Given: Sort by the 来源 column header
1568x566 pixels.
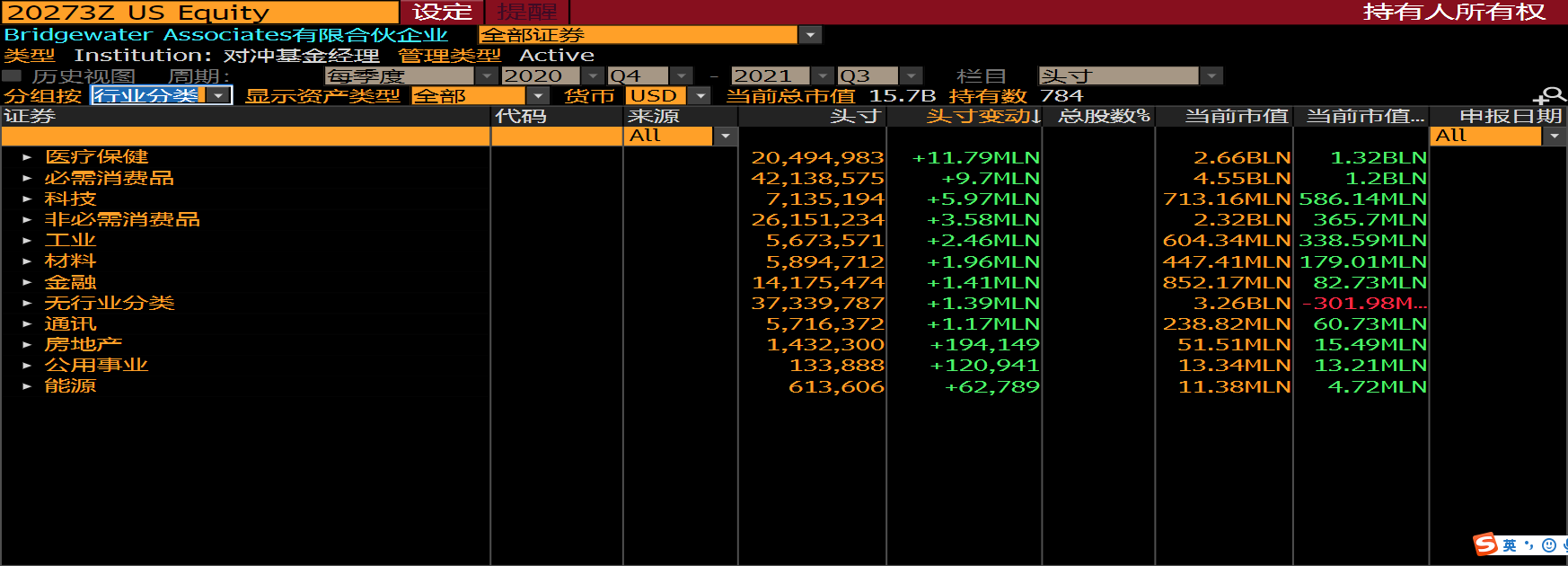Looking at the screenshot, I should tap(681, 116).
